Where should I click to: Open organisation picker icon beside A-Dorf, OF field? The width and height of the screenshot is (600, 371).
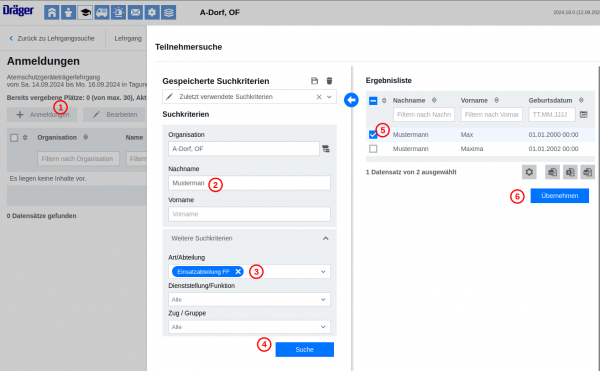tap(326, 149)
